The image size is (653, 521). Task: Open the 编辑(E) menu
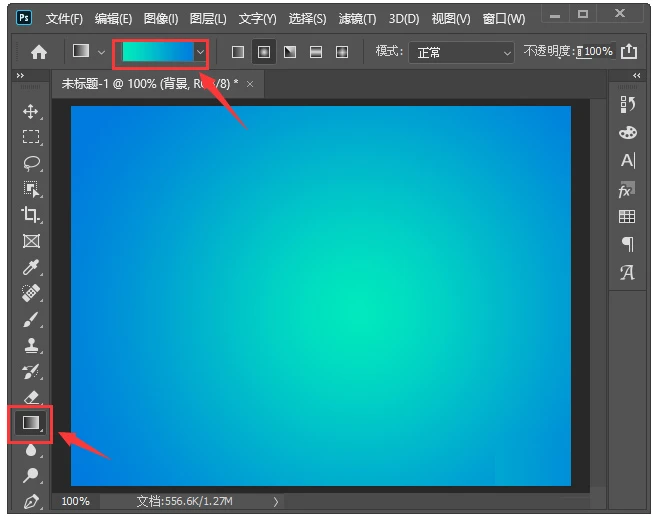point(113,19)
